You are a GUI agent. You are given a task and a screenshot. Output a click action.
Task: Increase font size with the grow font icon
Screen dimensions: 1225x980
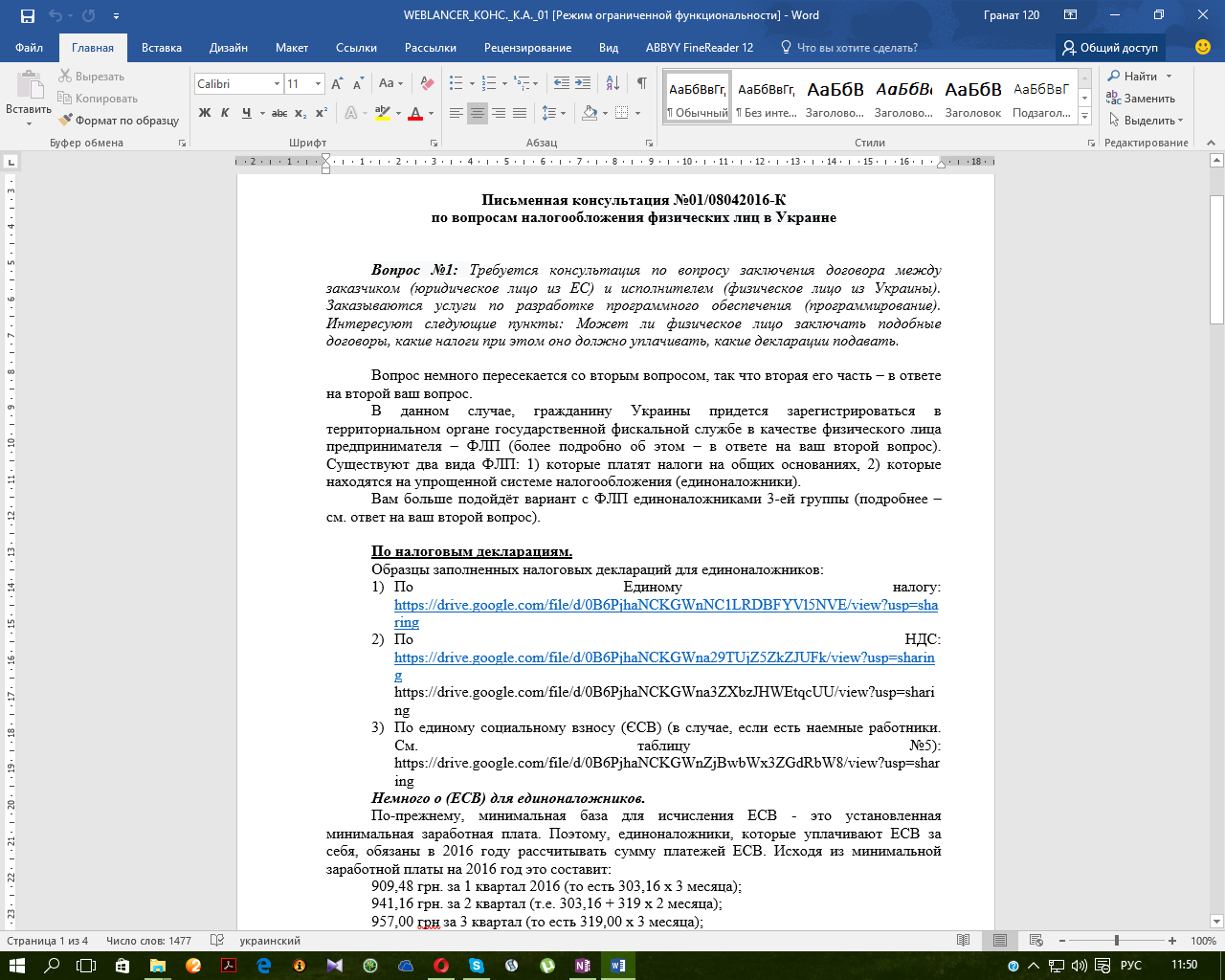point(337,84)
